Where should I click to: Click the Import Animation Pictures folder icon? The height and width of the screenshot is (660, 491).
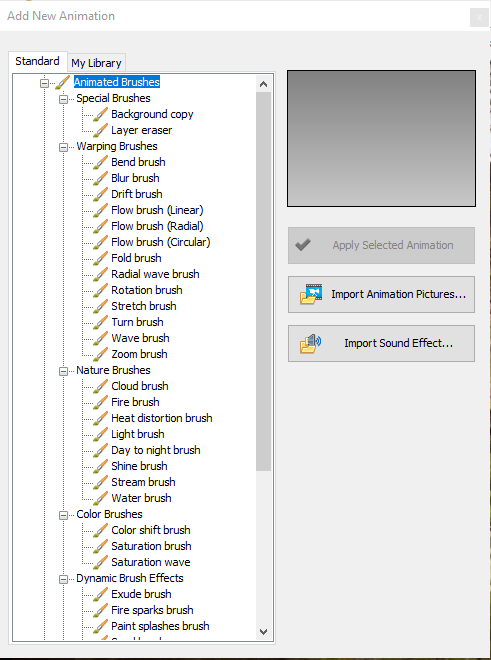pos(311,294)
